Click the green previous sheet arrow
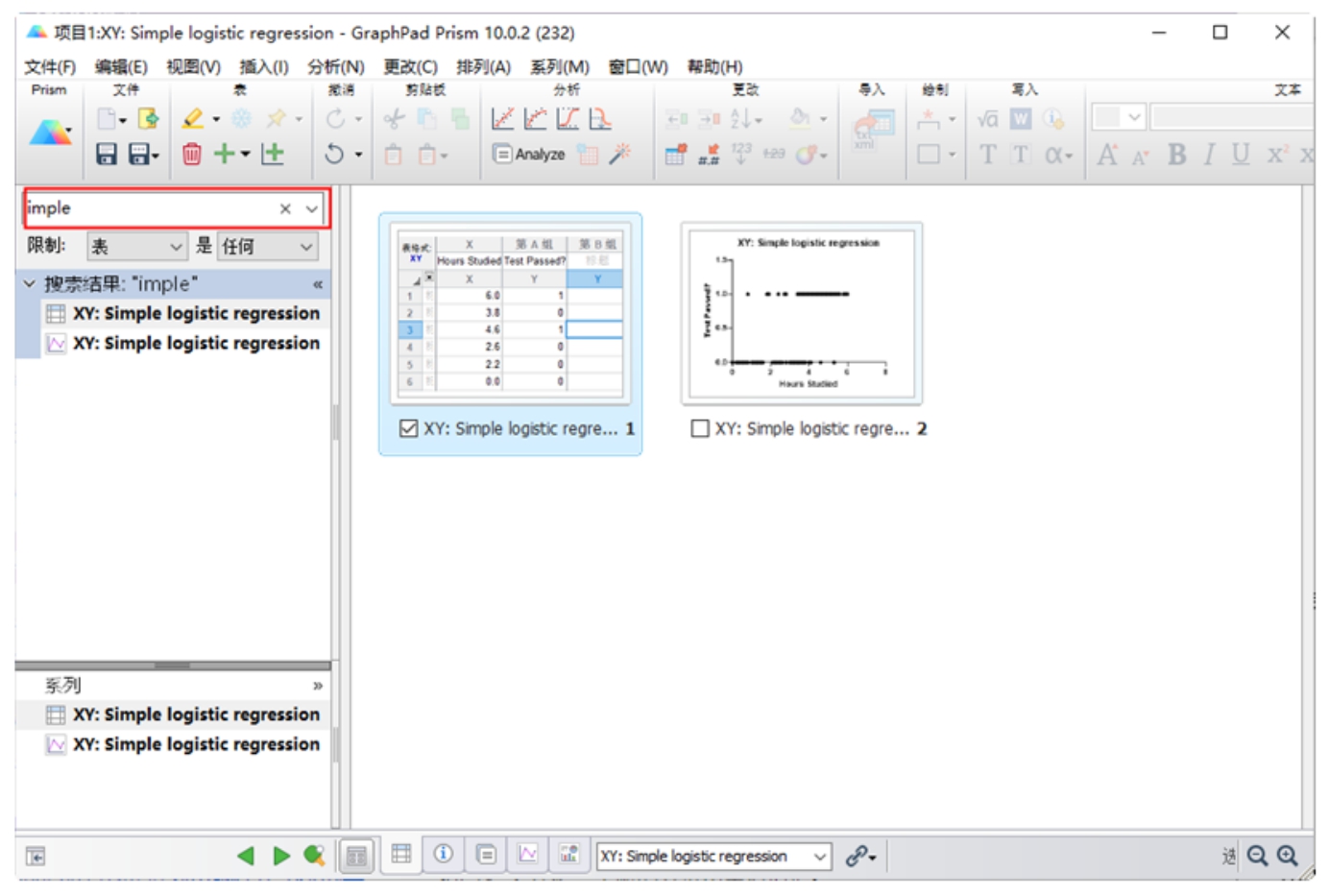The height and width of the screenshot is (896, 1329). click(x=246, y=856)
